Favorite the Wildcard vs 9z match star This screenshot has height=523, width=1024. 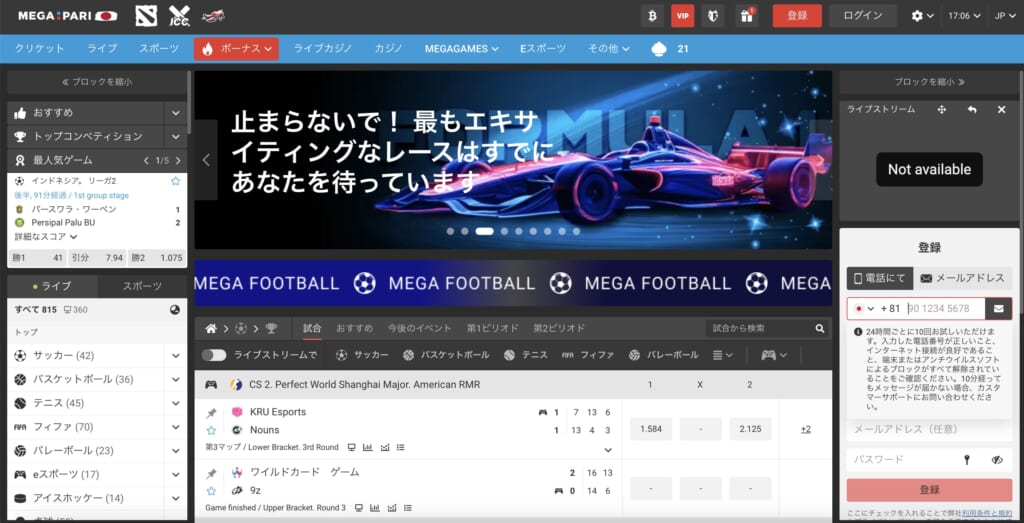point(211,490)
